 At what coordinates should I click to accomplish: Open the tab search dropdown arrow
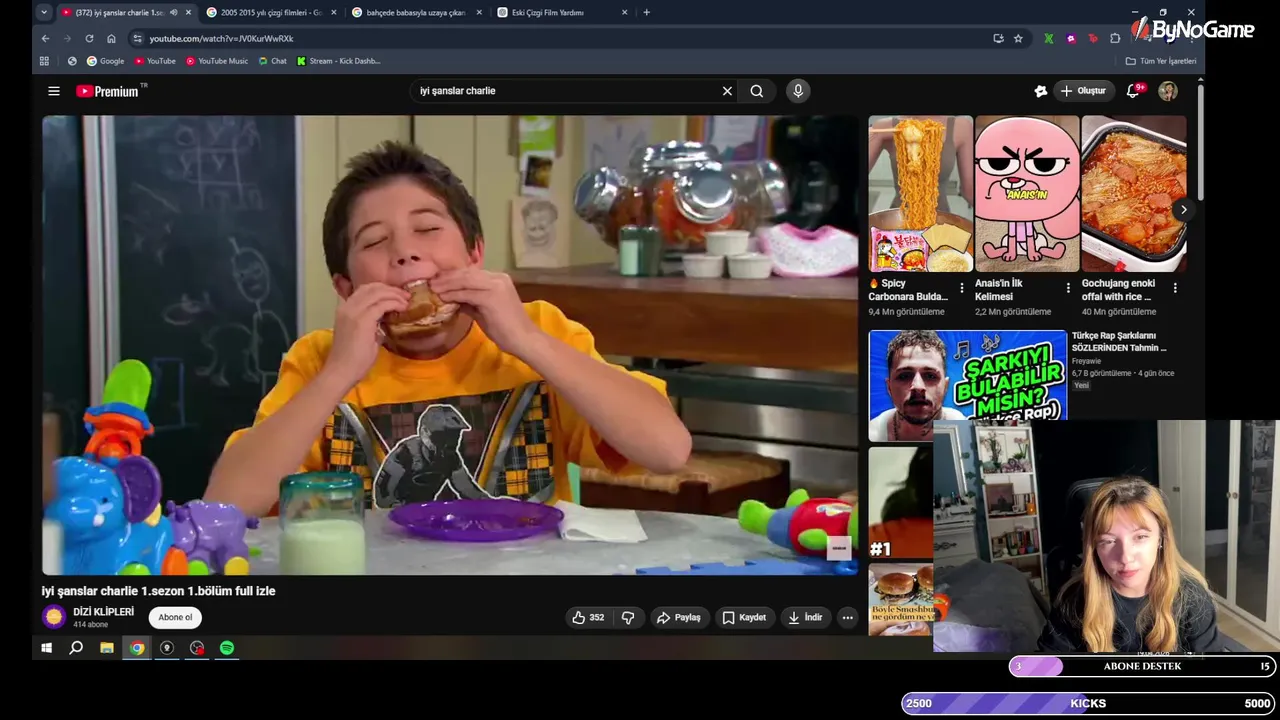[x=44, y=13]
